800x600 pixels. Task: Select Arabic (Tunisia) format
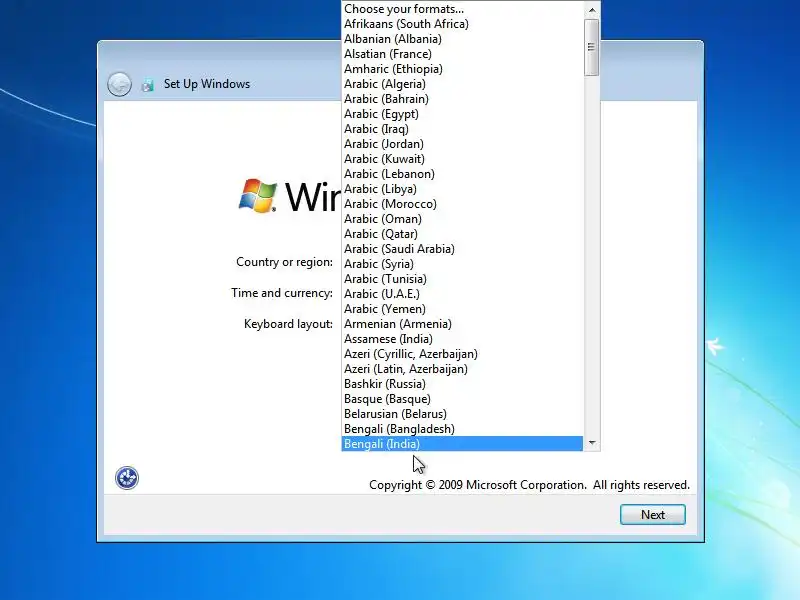pyautogui.click(x=462, y=279)
